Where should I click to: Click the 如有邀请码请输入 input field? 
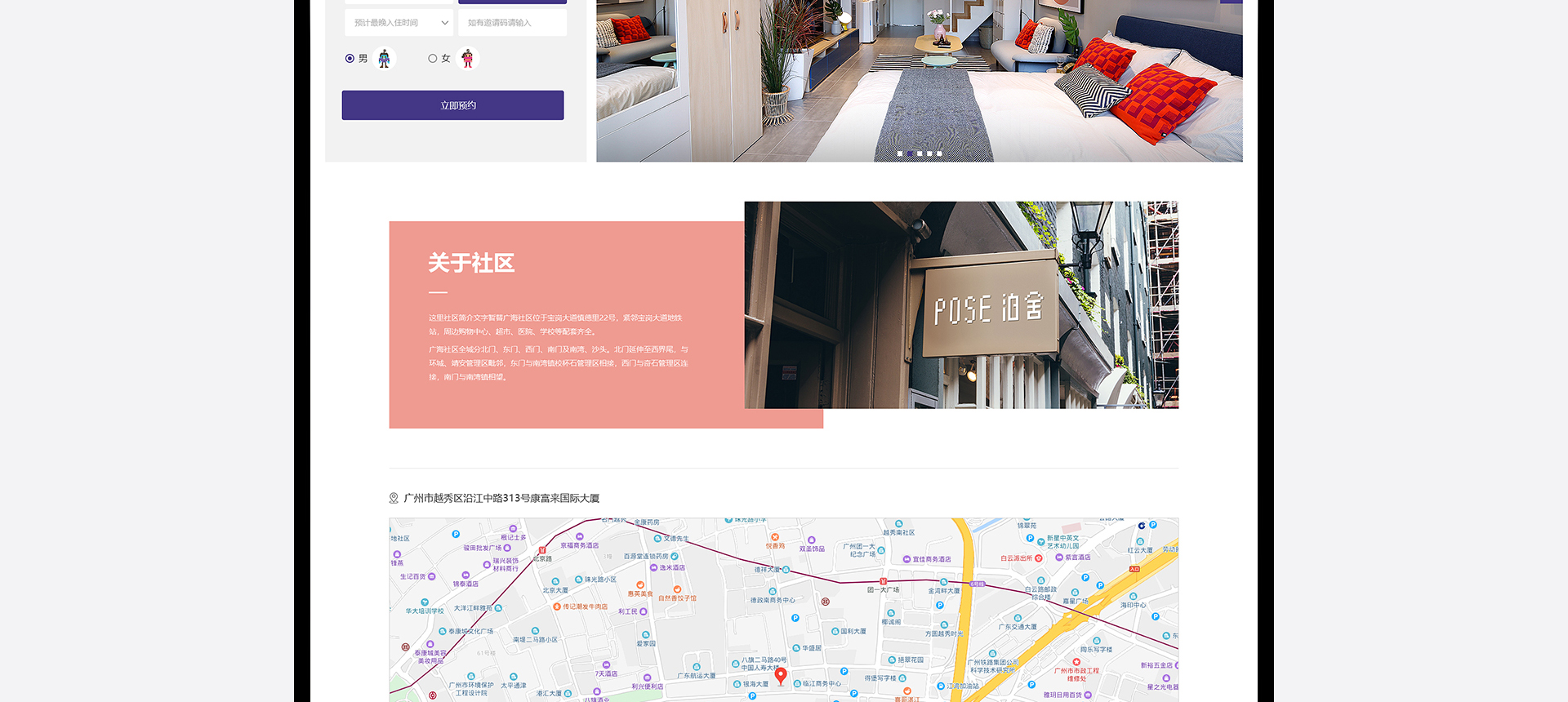512,23
